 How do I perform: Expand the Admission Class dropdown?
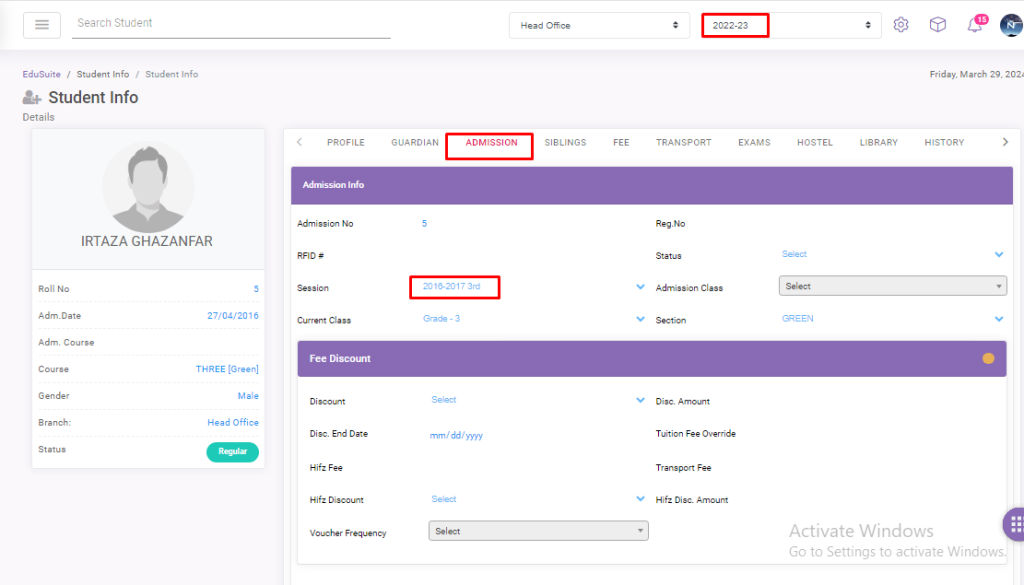coord(892,286)
